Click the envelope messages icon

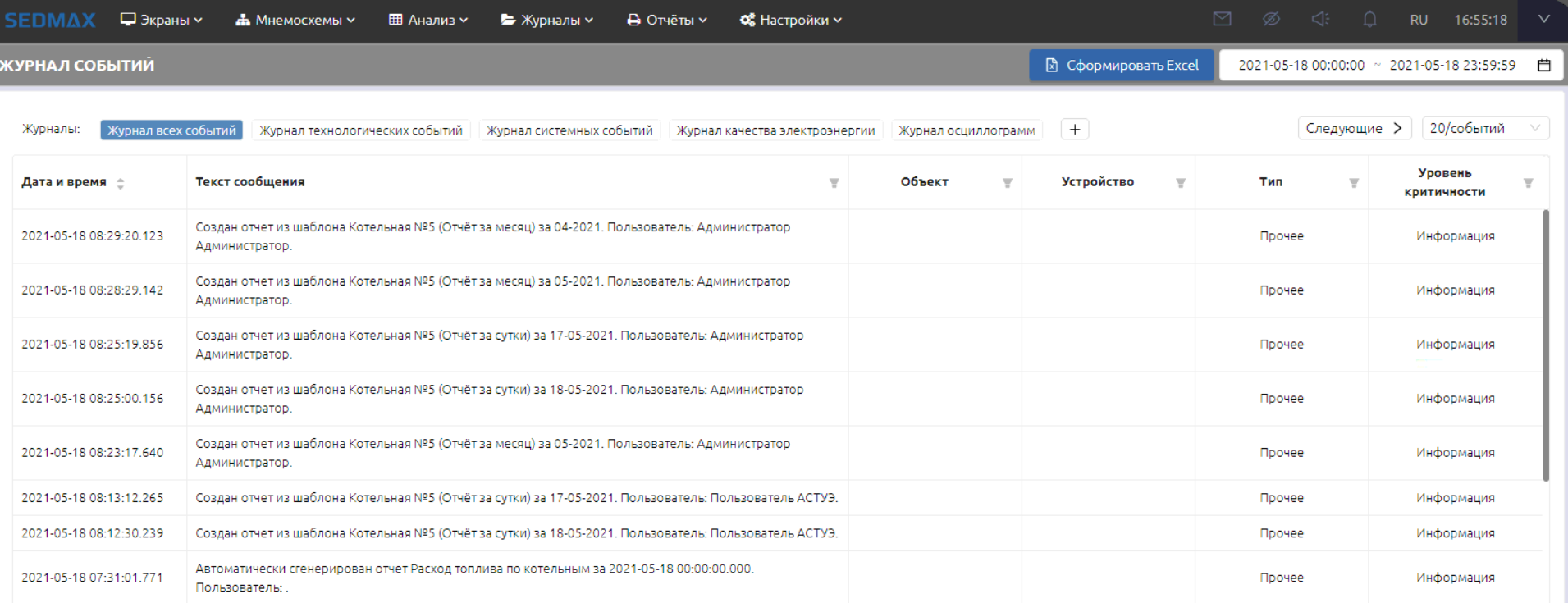[x=1222, y=19]
